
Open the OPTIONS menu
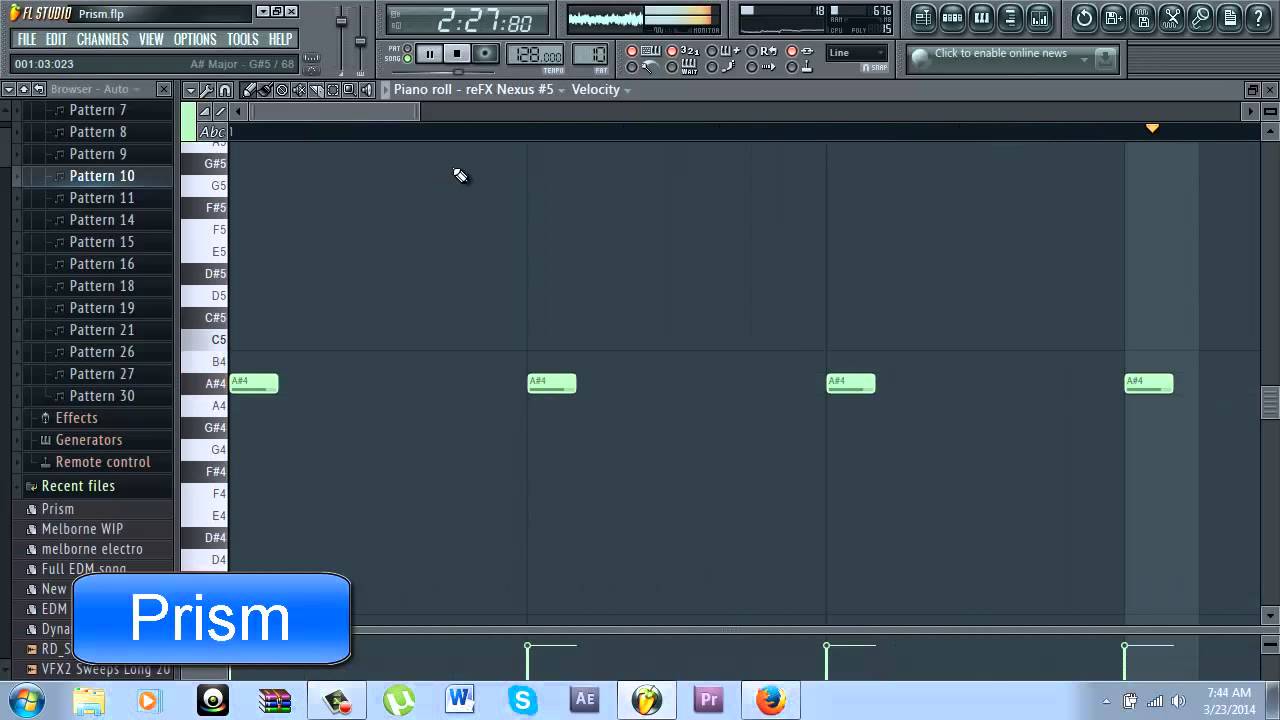195,39
